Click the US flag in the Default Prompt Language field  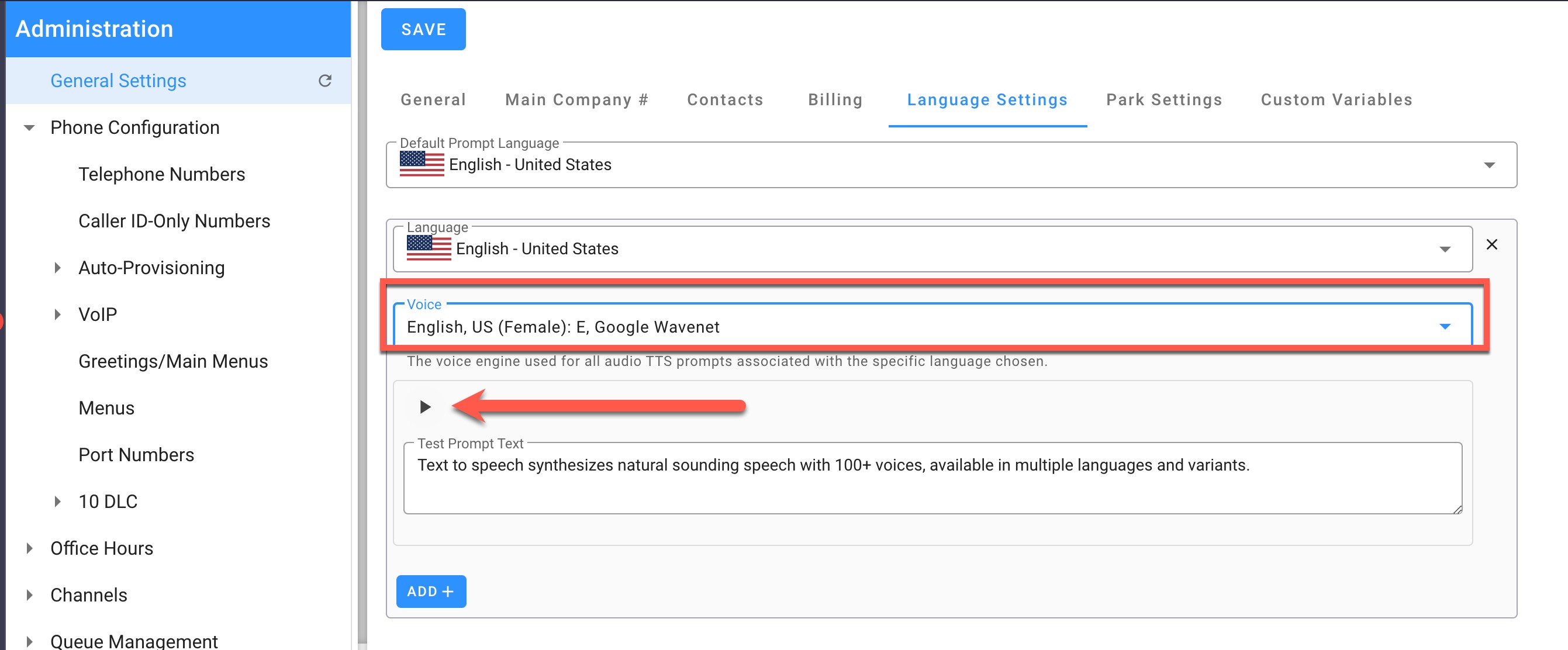(x=422, y=164)
